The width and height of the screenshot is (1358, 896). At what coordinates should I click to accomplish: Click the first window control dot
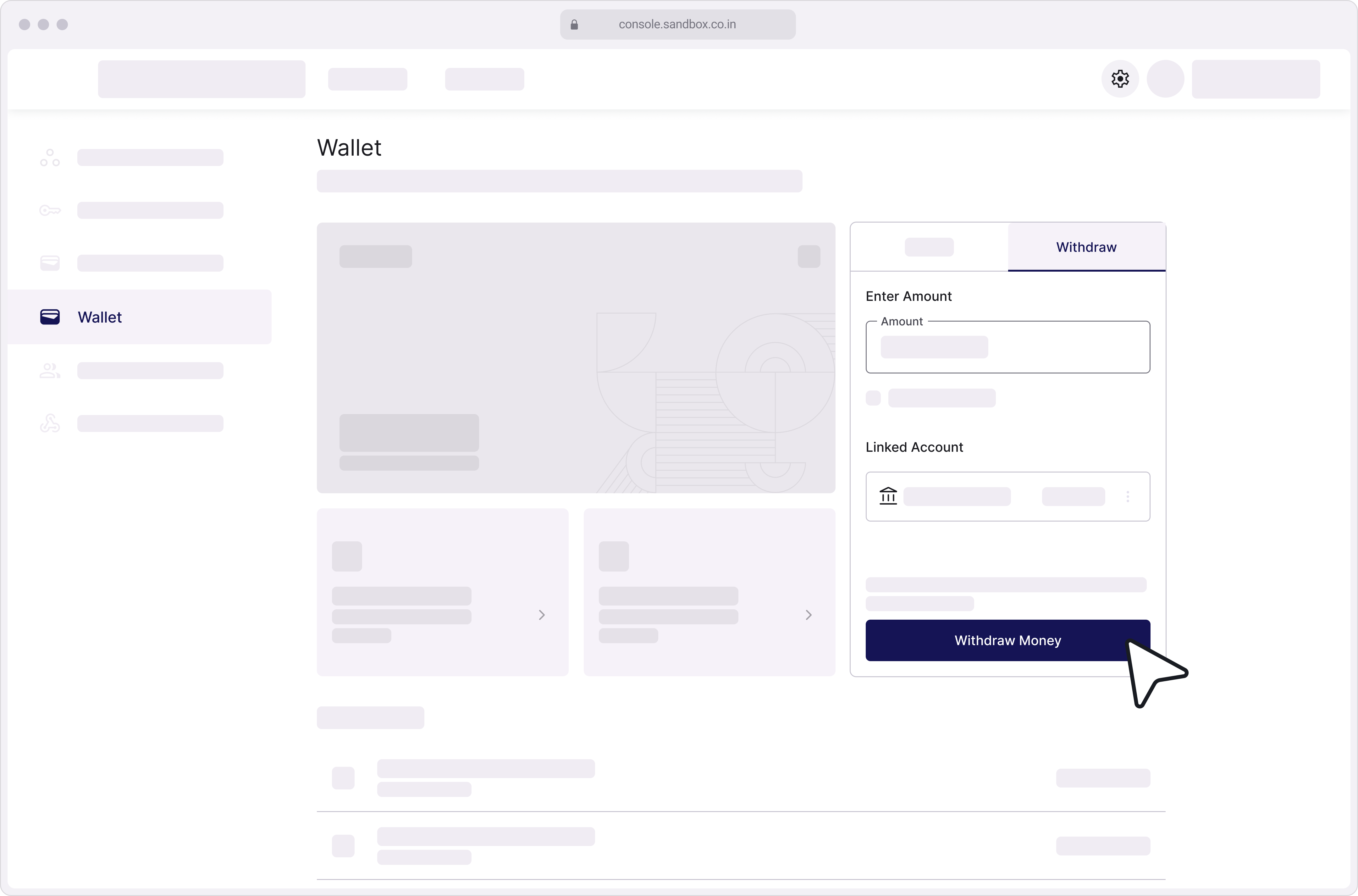click(24, 25)
